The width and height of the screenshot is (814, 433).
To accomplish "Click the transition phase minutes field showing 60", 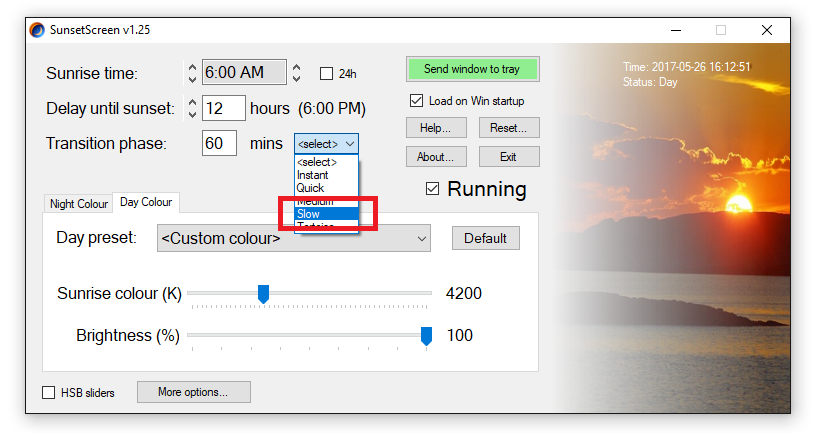I will (x=219, y=143).
